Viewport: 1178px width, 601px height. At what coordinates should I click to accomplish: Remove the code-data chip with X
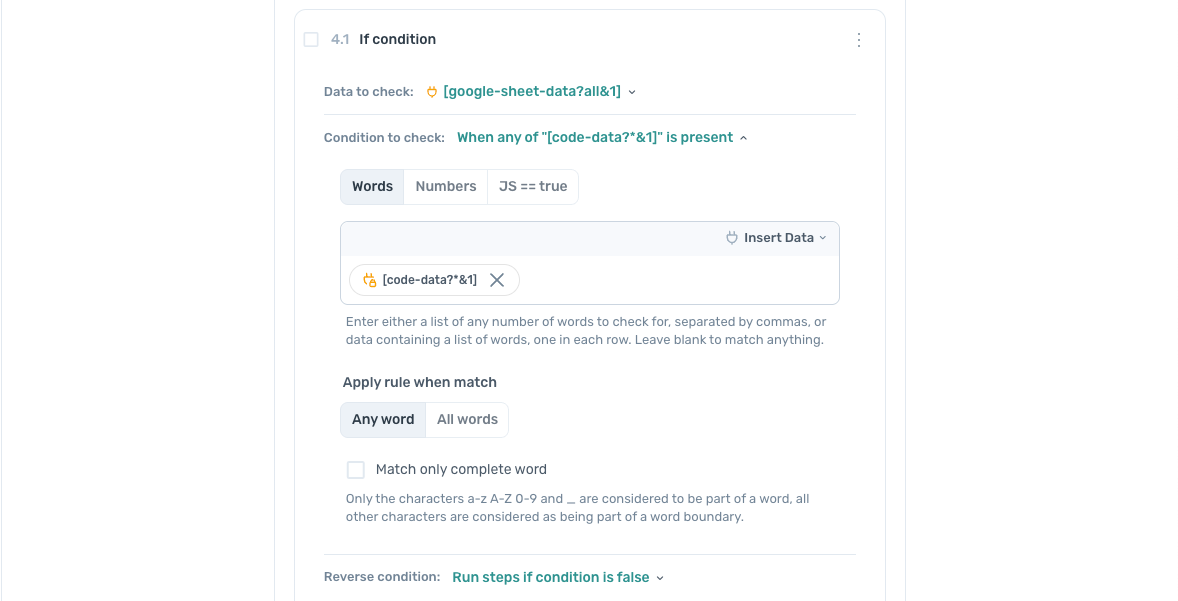click(497, 280)
